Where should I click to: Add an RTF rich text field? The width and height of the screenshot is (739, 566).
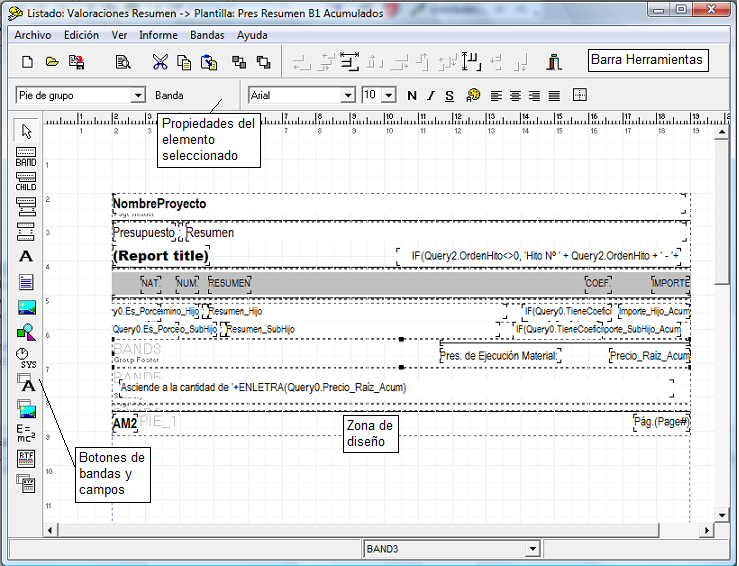(x=27, y=459)
